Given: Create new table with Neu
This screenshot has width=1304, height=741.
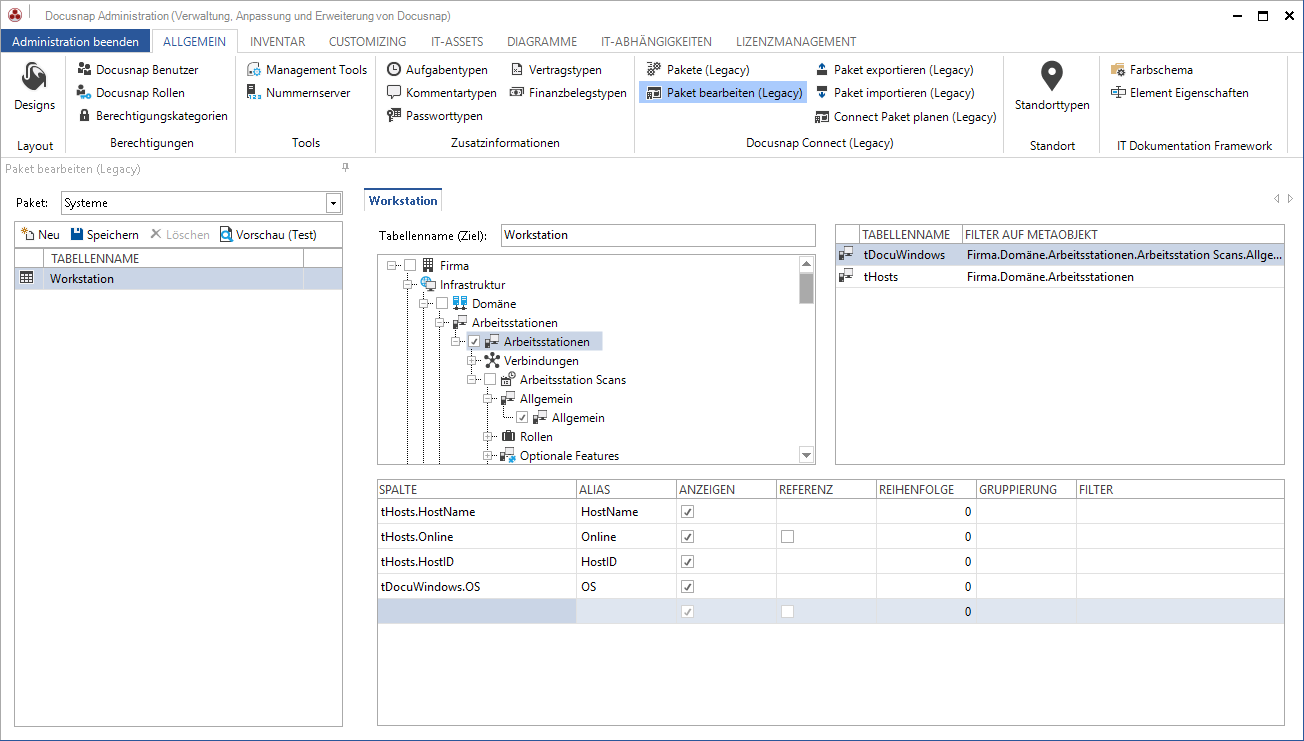Looking at the screenshot, I should (x=40, y=235).
